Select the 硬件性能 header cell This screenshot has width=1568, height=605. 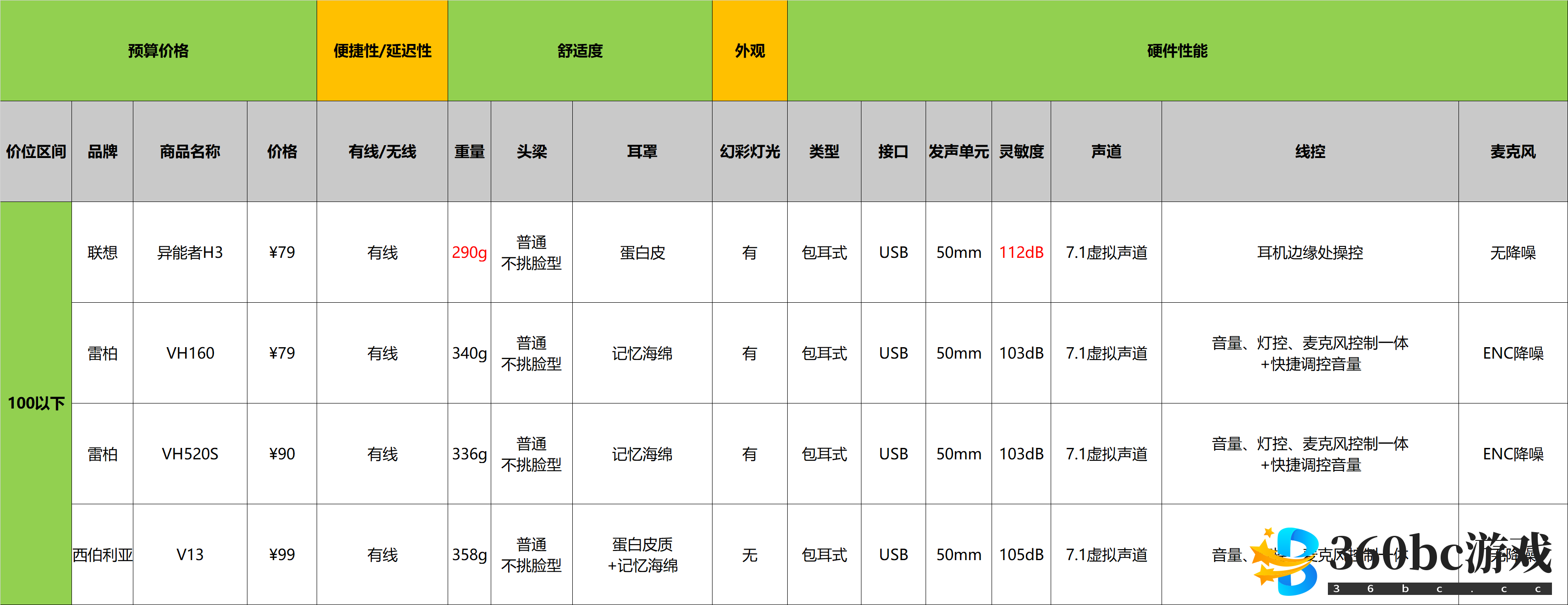click(x=1177, y=50)
